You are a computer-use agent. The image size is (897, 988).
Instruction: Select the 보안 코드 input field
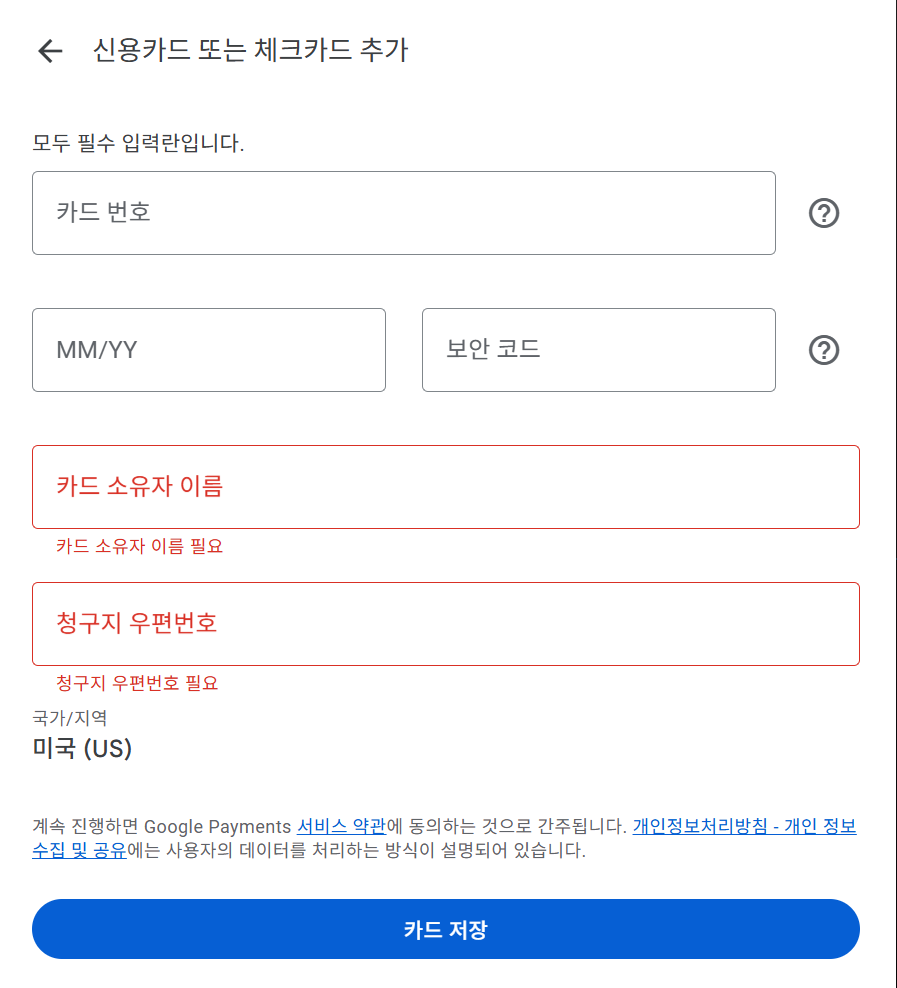click(x=598, y=350)
